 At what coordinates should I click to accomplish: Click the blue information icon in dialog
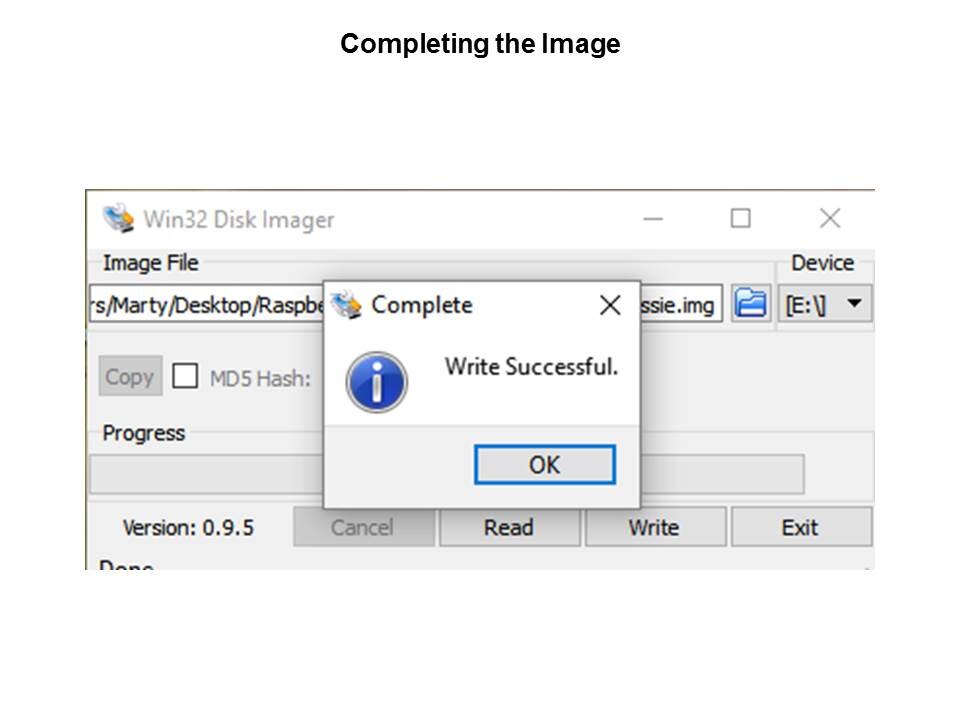click(x=376, y=382)
